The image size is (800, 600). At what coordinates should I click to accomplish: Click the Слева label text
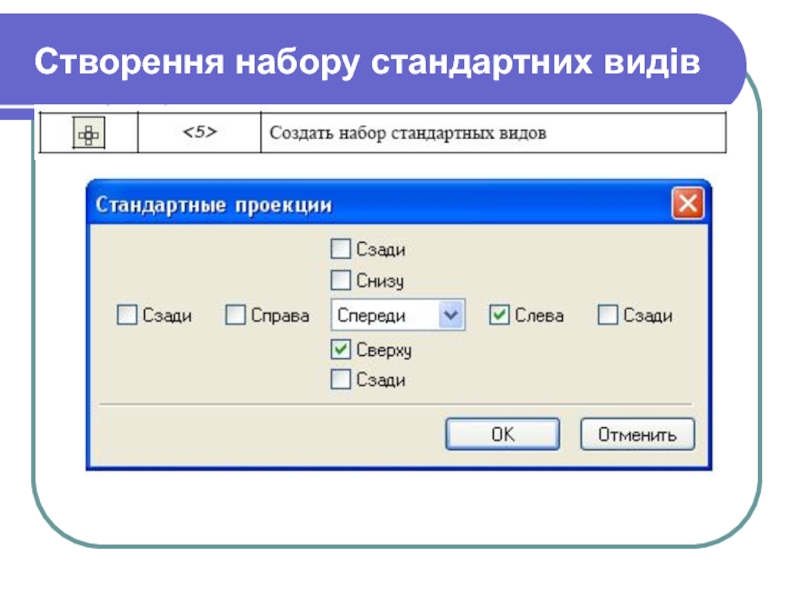click(539, 316)
